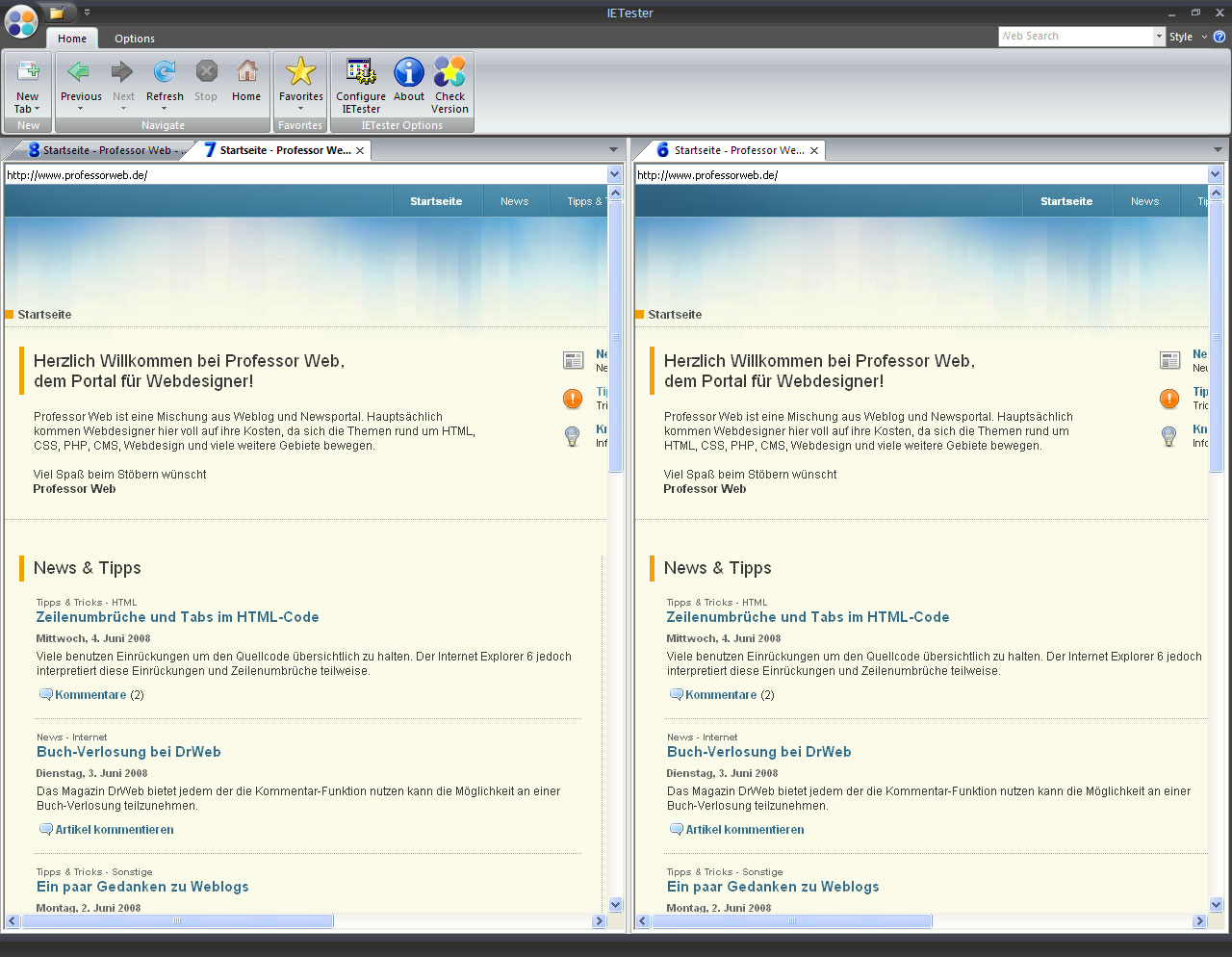
Task: Click the 'Startseite' breadcrumb text in the IE7 pane
Action: click(x=44, y=315)
